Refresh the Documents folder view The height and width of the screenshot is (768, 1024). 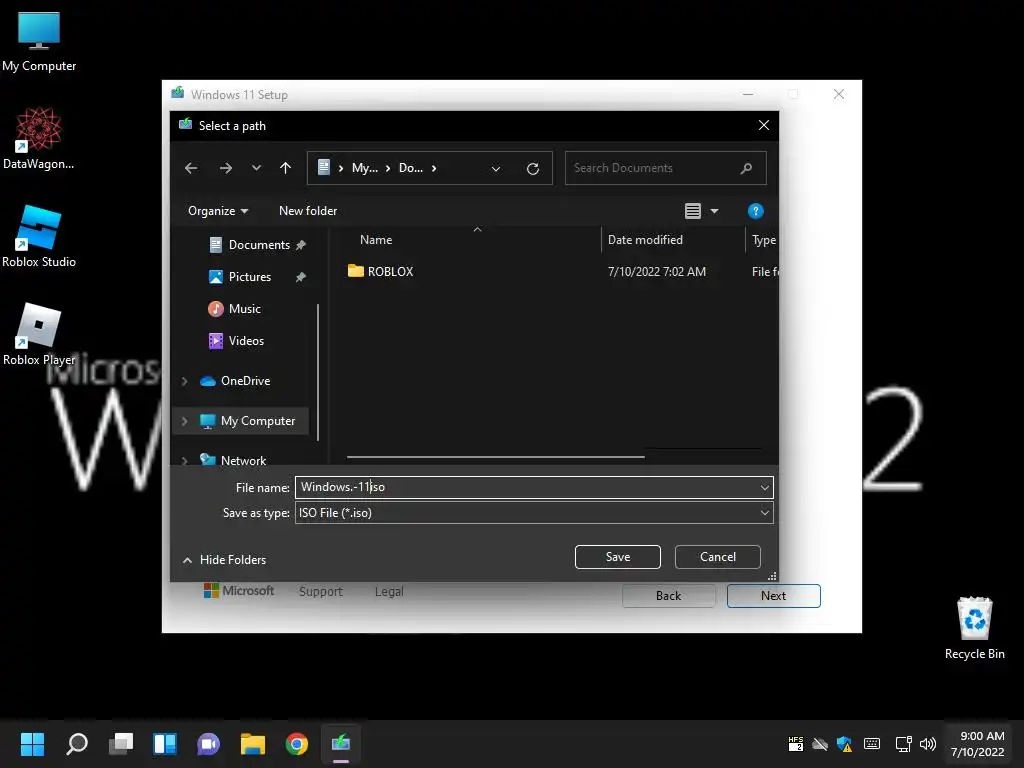[533, 168]
